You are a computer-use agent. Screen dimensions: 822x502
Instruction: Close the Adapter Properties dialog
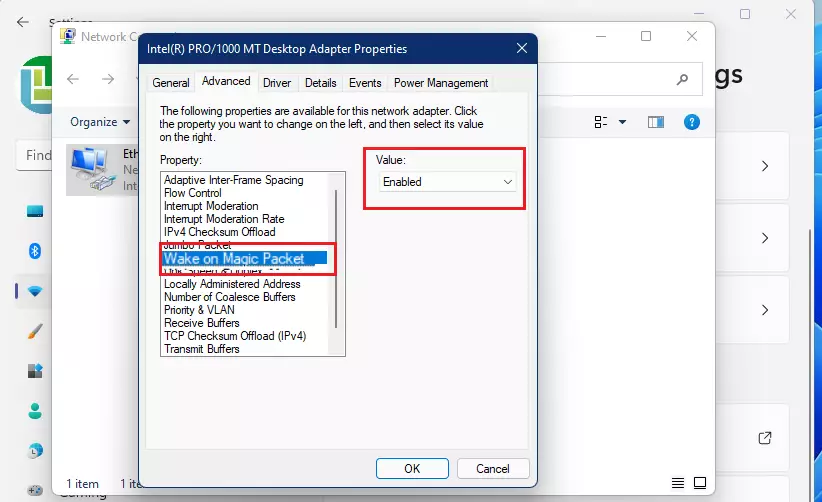[x=522, y=48]
